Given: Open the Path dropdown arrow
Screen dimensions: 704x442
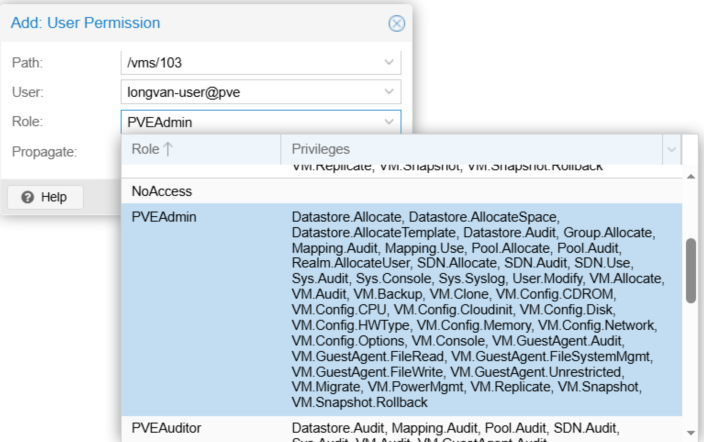Looking at the screenshot, I should [389, 62].
